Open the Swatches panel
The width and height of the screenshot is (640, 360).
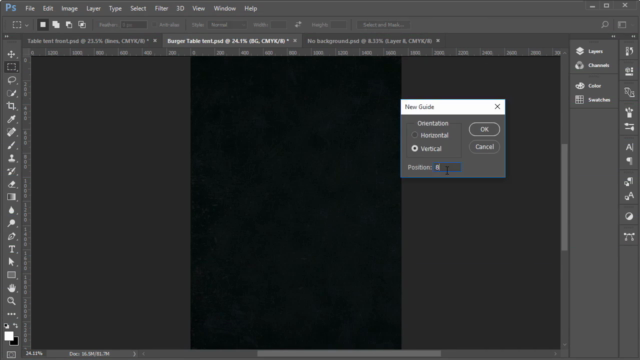[593, 100]
